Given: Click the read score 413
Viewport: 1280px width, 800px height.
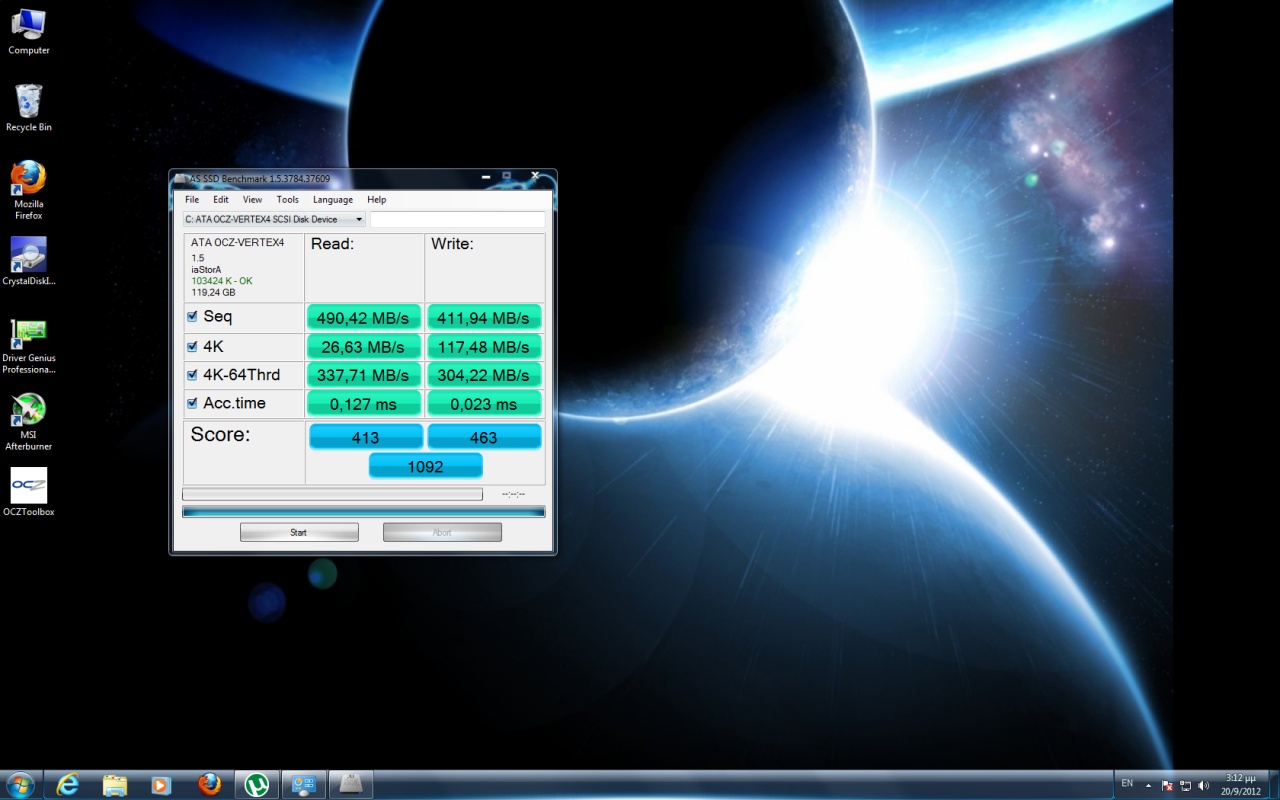Looking at the screenshot, I should tap(366, 437).
